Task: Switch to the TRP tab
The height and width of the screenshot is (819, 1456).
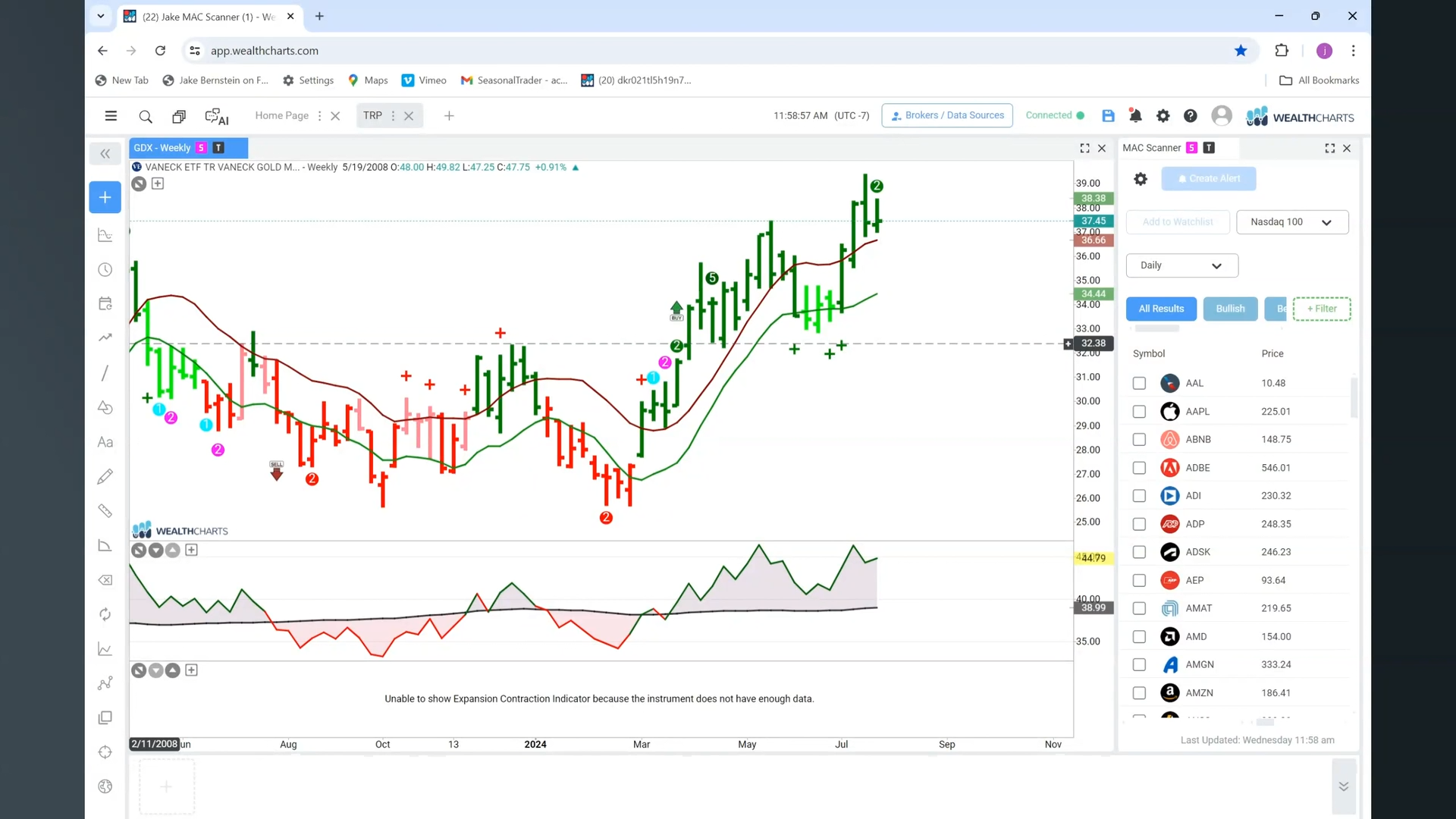Action: (372, 115)
